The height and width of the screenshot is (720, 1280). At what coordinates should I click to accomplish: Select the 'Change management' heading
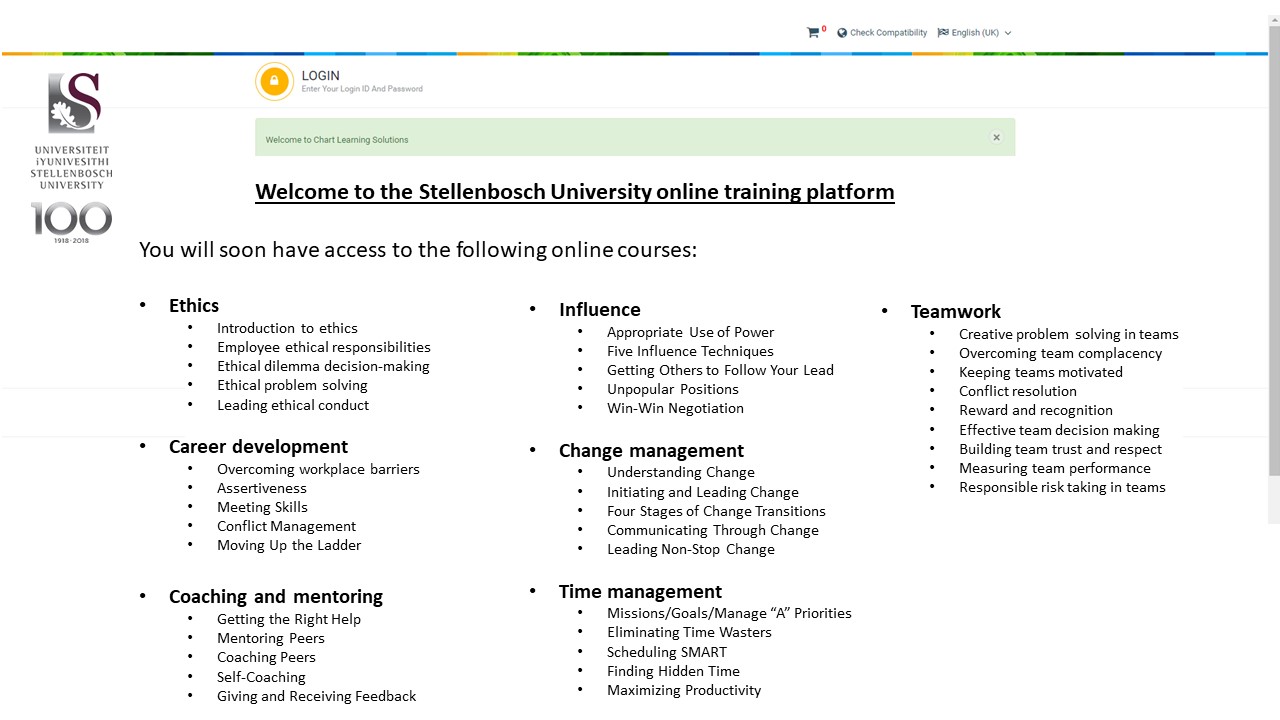[x=651, y=451]
